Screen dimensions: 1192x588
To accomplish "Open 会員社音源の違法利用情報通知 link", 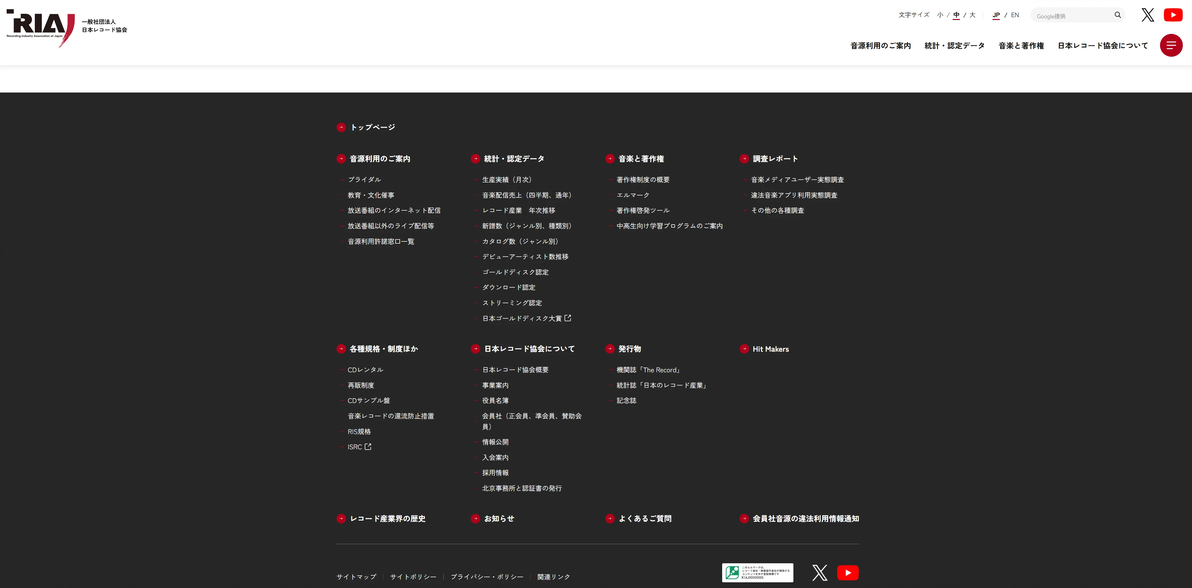I will point(806,519).
